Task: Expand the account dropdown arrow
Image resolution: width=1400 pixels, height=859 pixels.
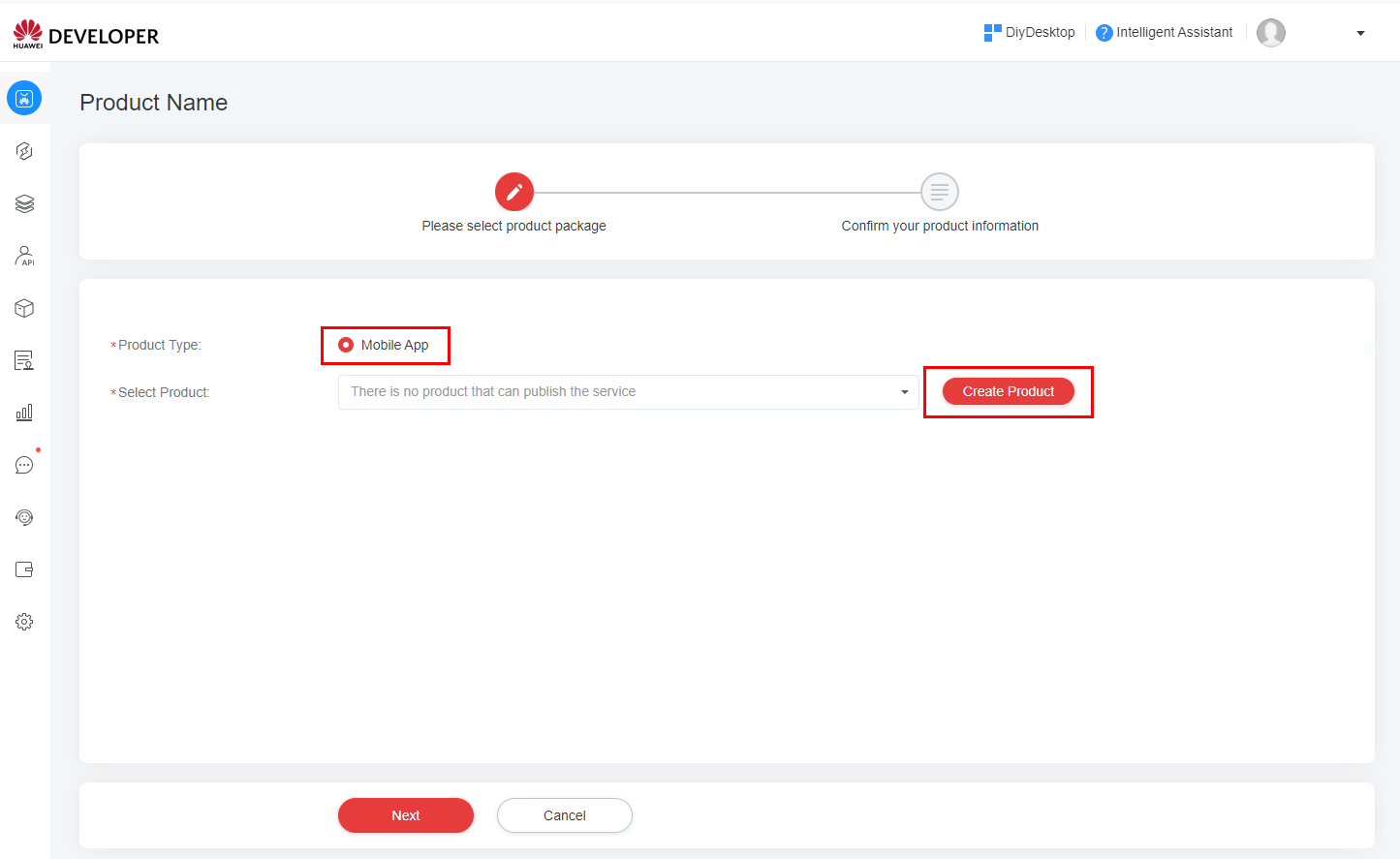Action: 1360,33
